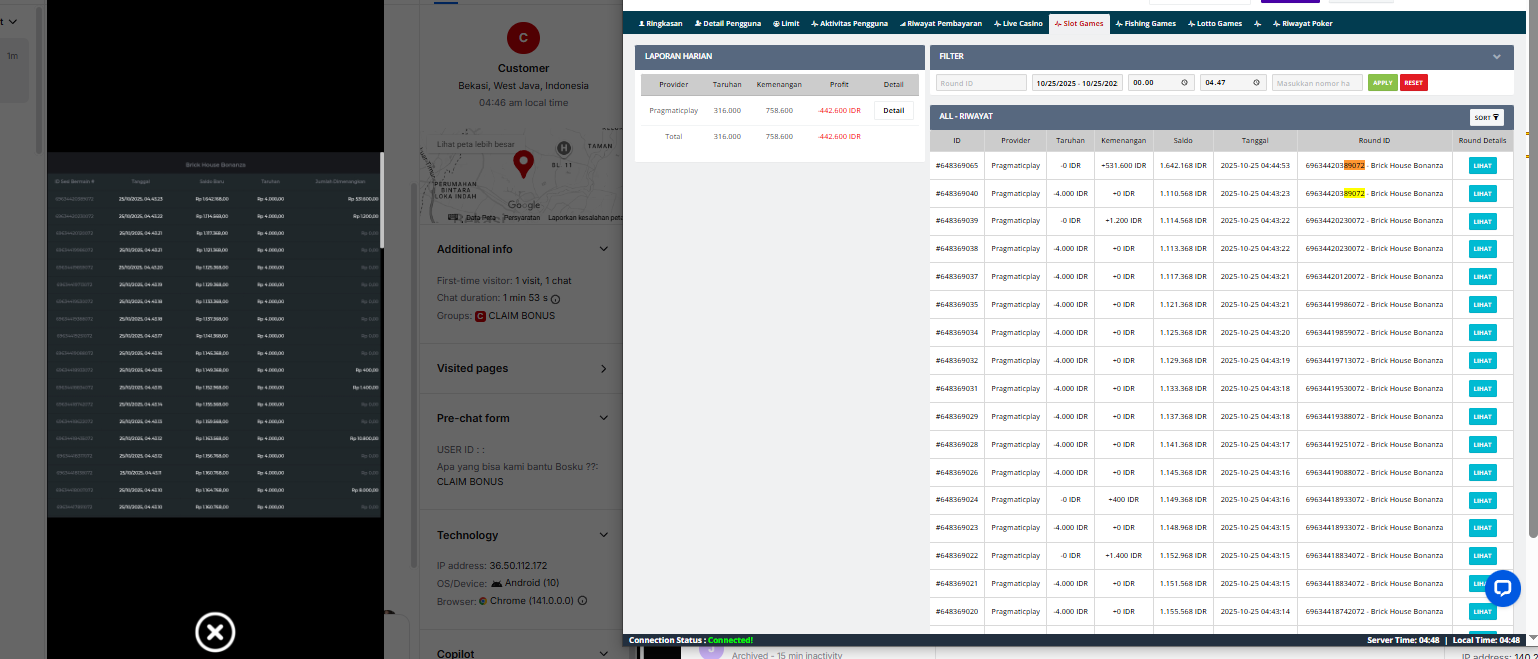Open the Ringkasan tab

tap(660, 23)
